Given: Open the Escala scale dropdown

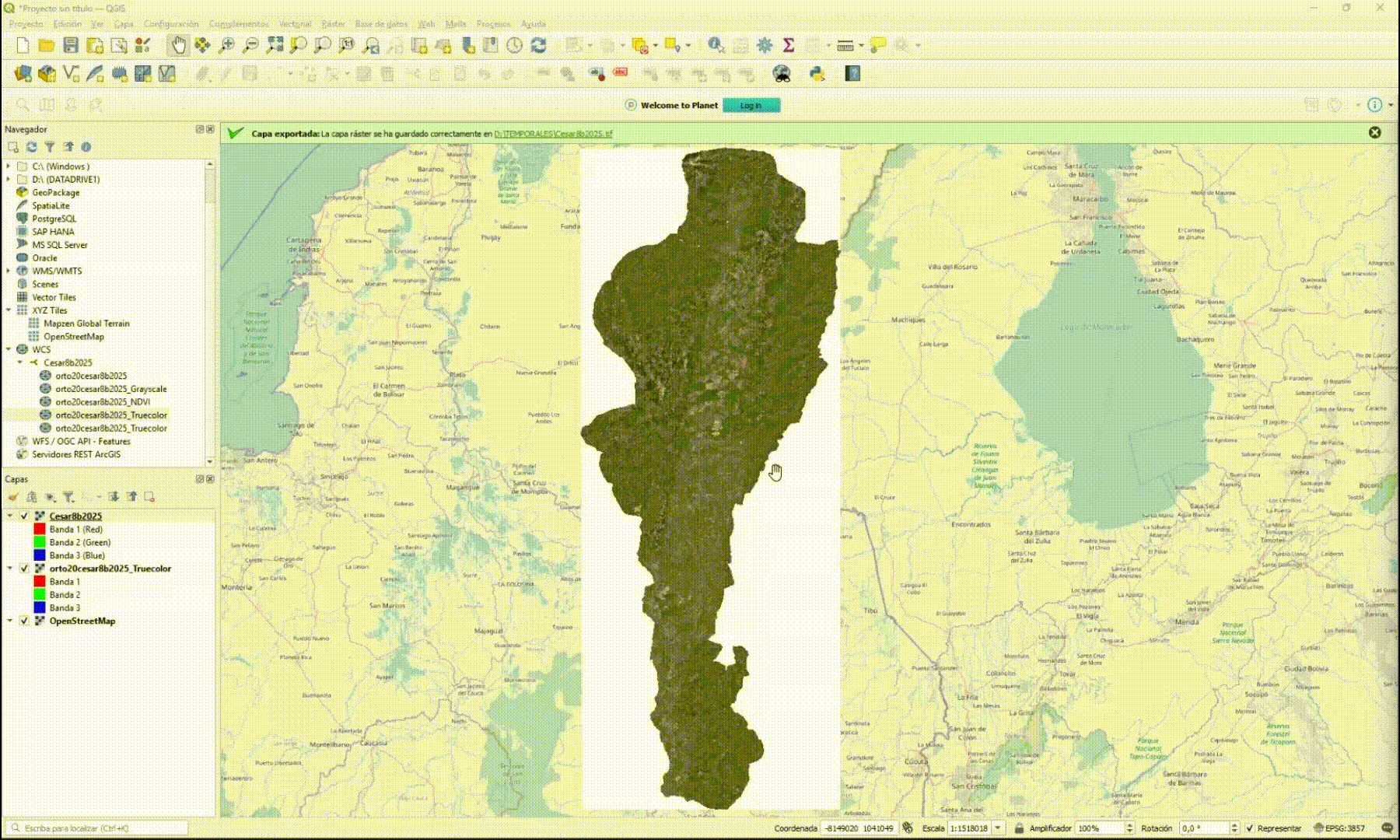Looking at the screenshot, I should coord(998,828).
